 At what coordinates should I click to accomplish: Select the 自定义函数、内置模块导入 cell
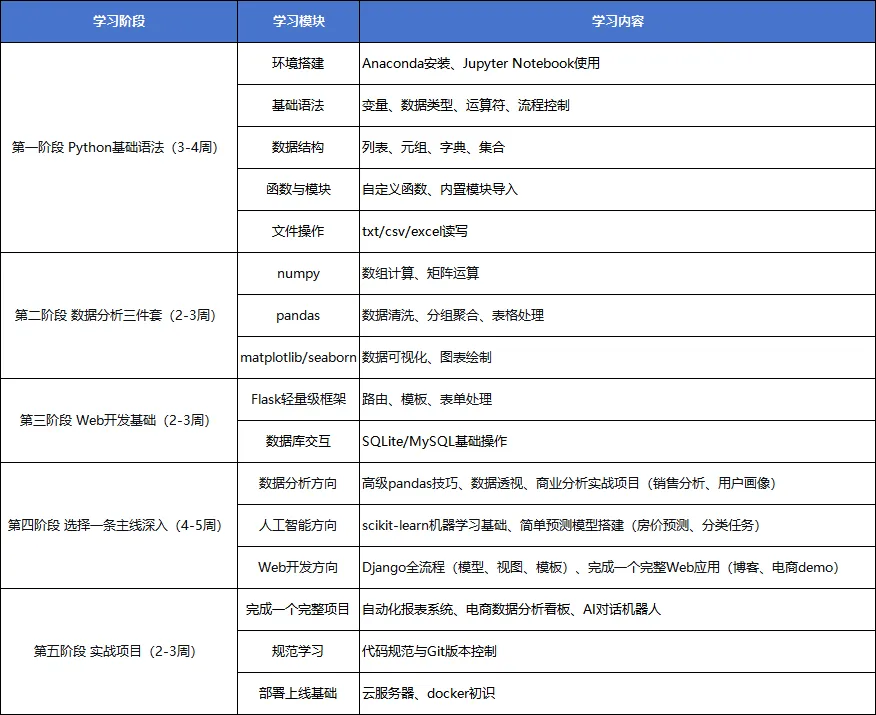click(x=617, y=189)
